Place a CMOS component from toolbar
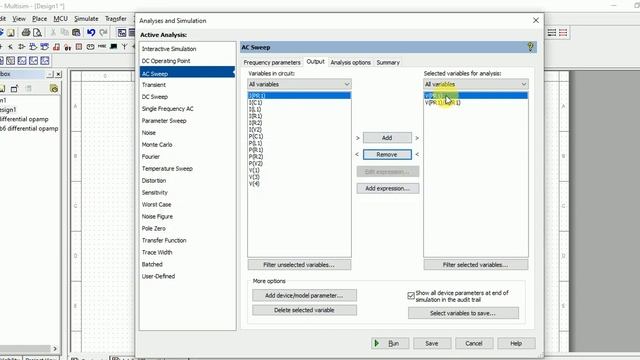Screen dimensions: 640x360 click(44, 47)
